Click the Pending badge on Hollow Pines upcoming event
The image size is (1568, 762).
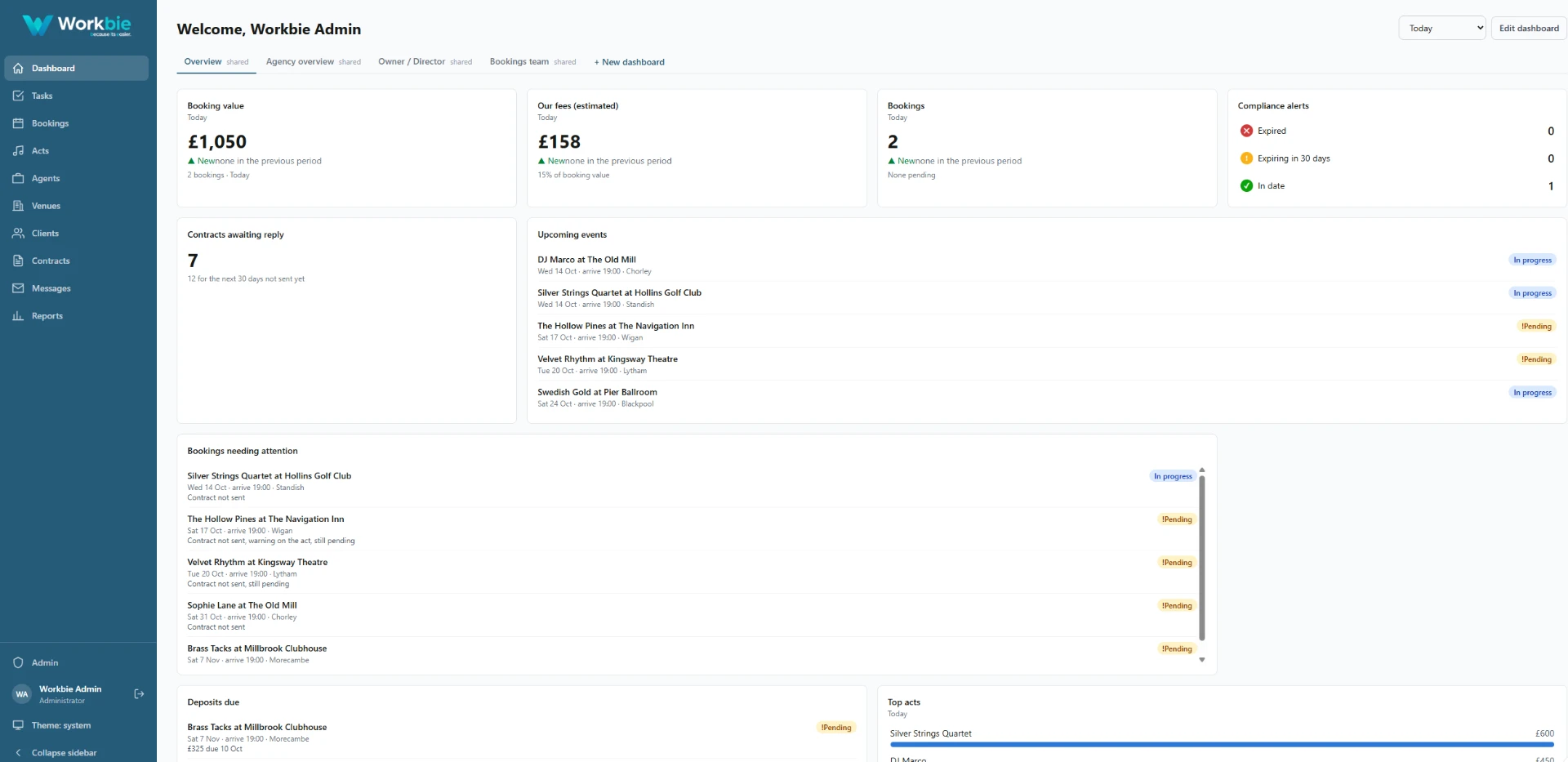click(1536, 326)
